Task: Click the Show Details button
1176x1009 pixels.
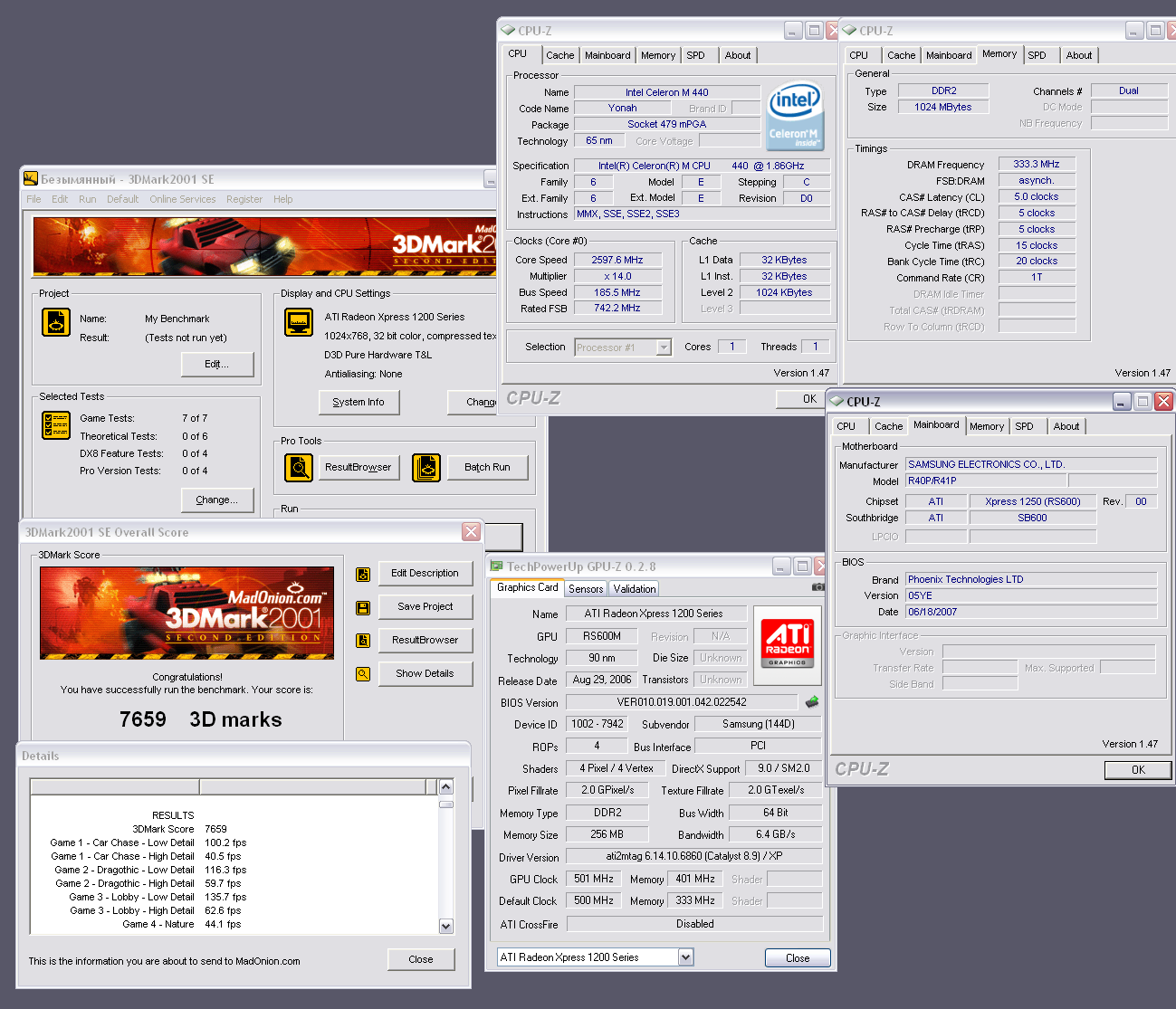Action: click(425, 673)
